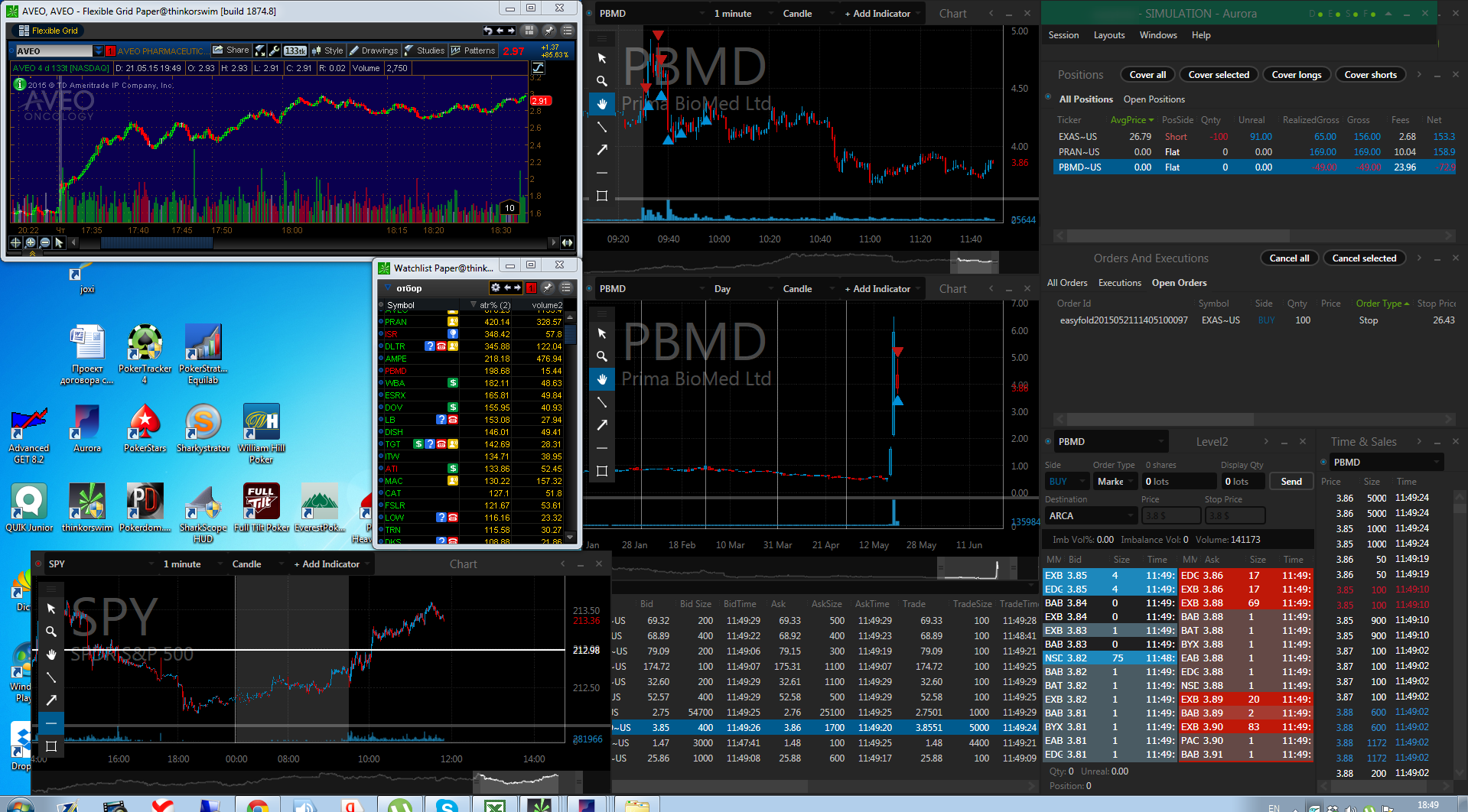Select magnifier zoom tool in PBMD 1 minute chart
This screenshot has height=812, width=1468.
[x=602, y=81]
